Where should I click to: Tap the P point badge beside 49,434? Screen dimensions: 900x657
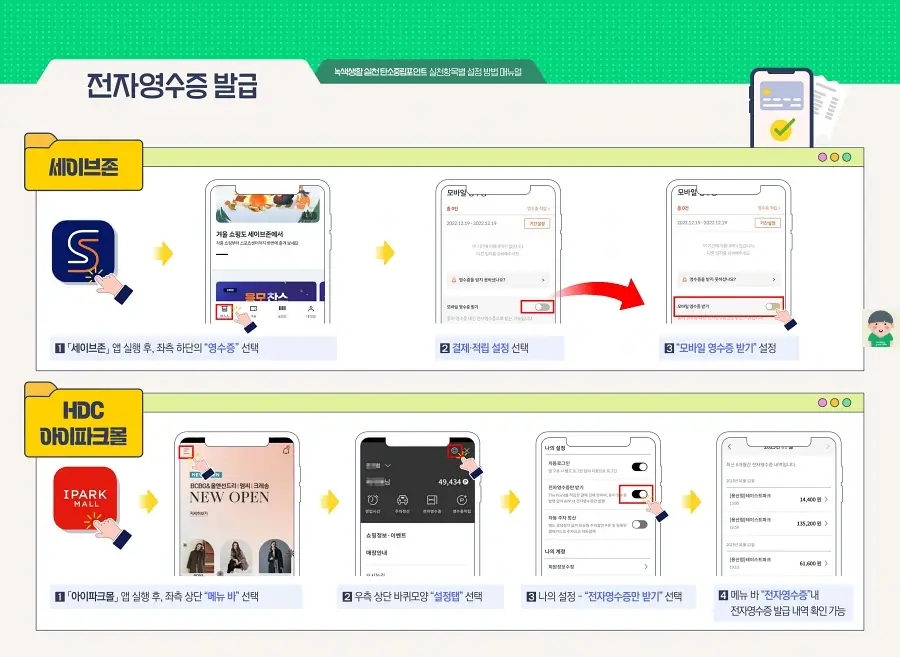[x=465, y=482]
